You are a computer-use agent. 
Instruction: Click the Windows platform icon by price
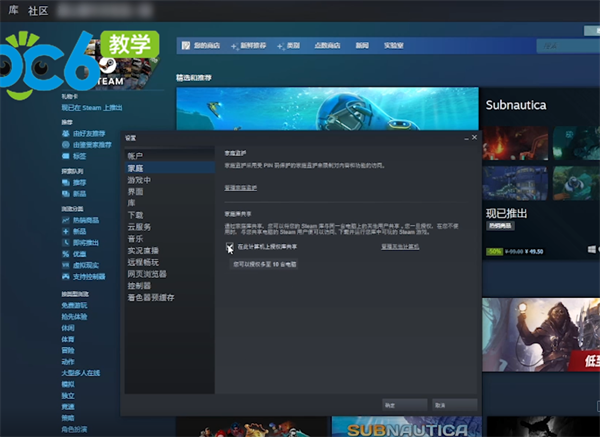(592, 249)
